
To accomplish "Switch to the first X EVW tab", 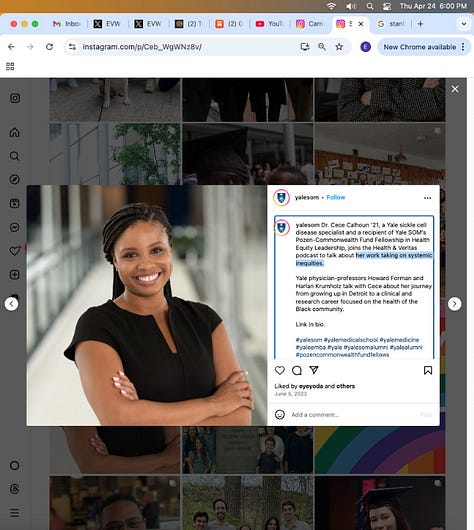I will pyautogui.click(x=107, y=24).
